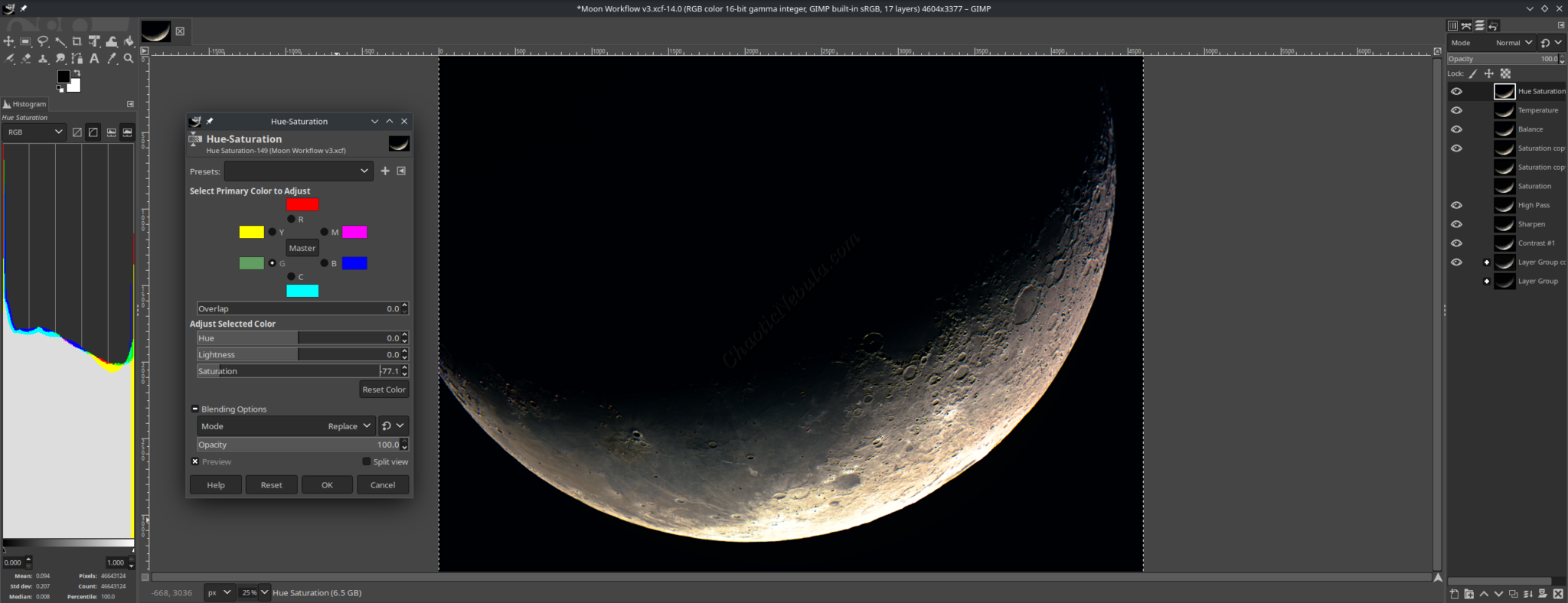Image resolution: width=1568 pixels, height=603 pixels.
Task: Hide the Temperature layer
Action: (x=1456, y=110)
